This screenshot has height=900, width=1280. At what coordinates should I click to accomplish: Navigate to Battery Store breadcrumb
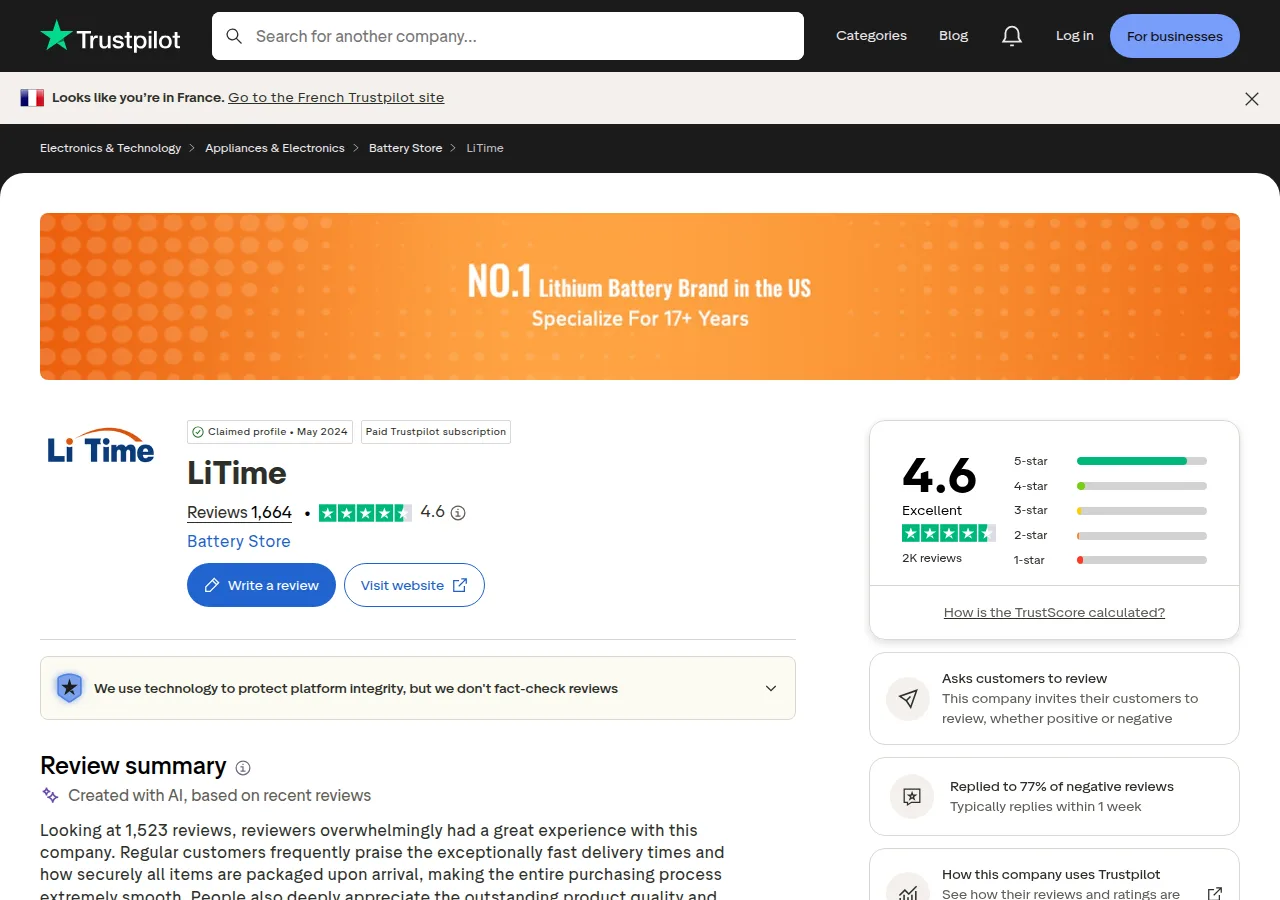[x=405, y=148]
